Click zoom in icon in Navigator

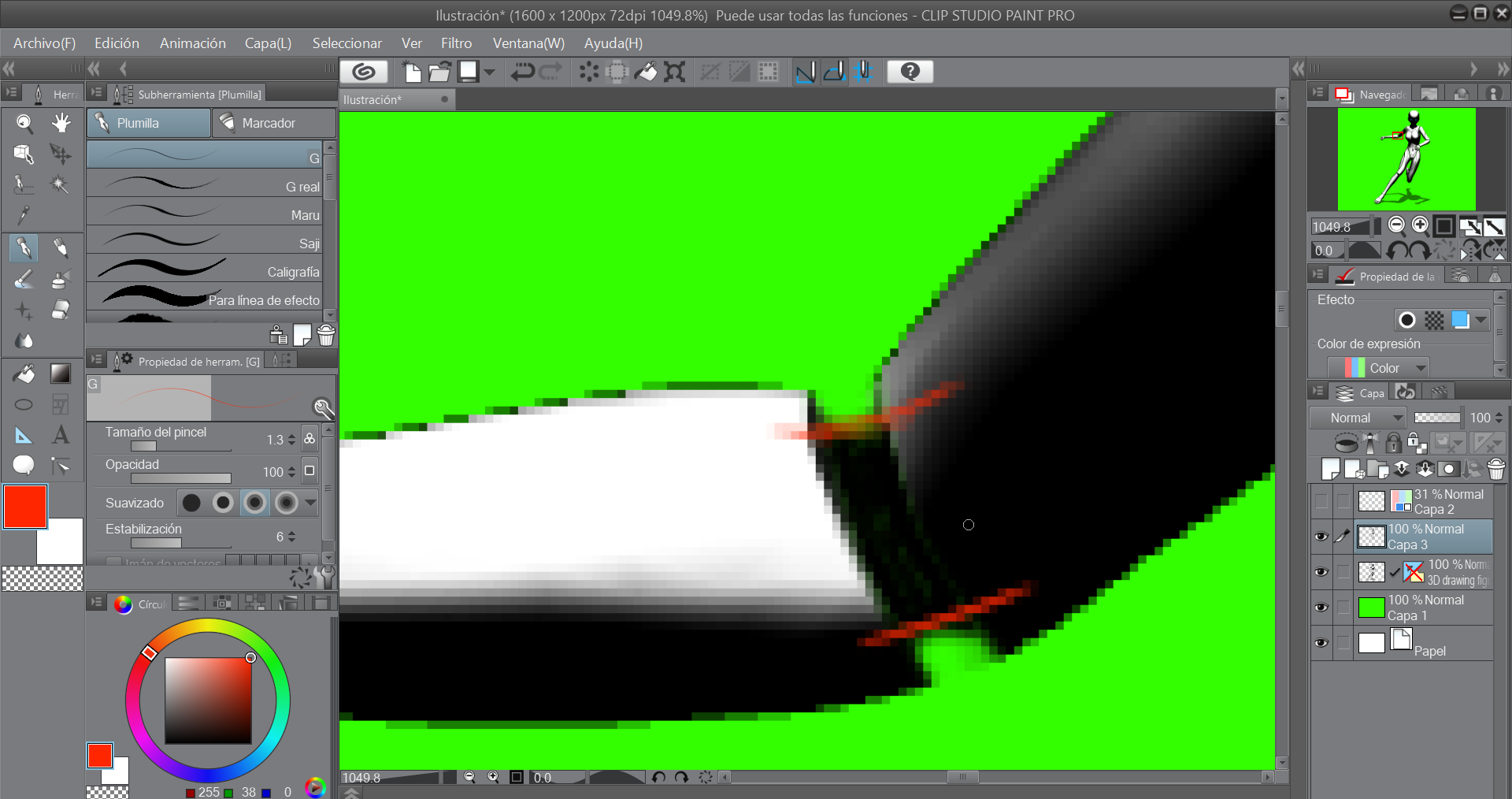coord(1420,226)
